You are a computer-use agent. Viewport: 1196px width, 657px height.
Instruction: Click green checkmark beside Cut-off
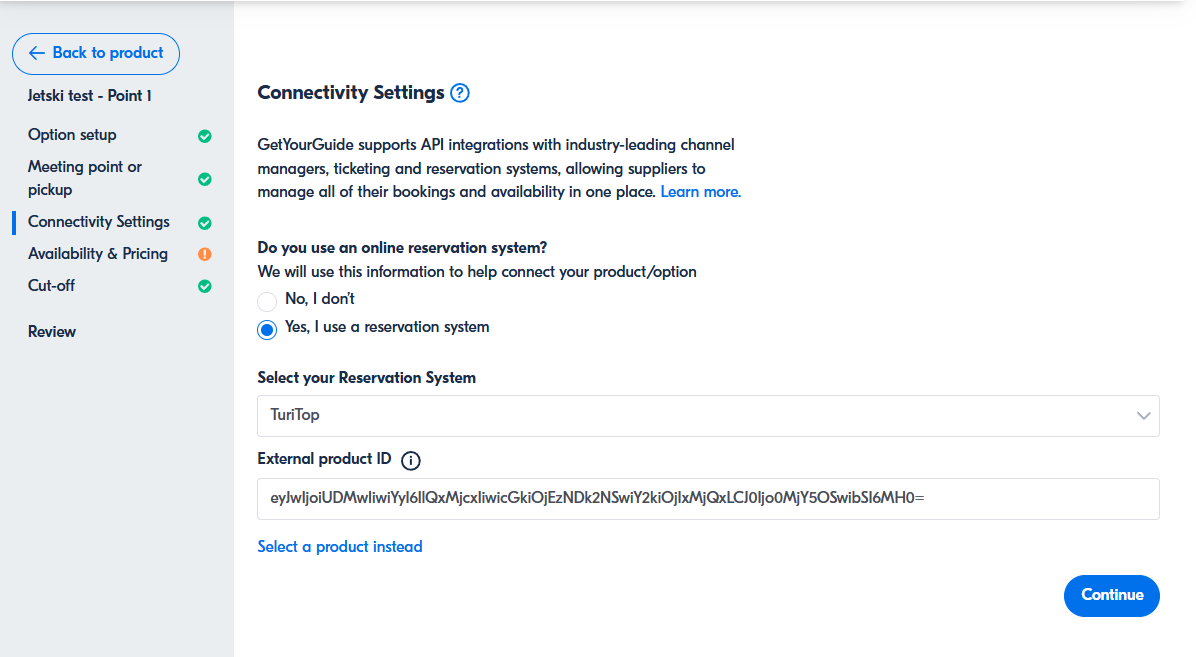click(205, 286)
